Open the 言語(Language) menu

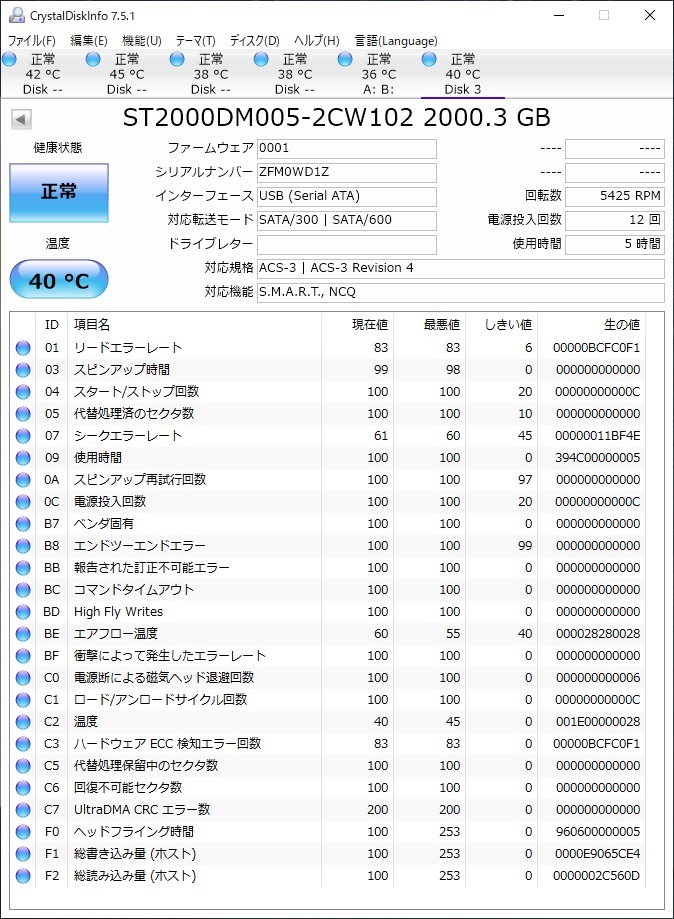[x=396, y=40]
